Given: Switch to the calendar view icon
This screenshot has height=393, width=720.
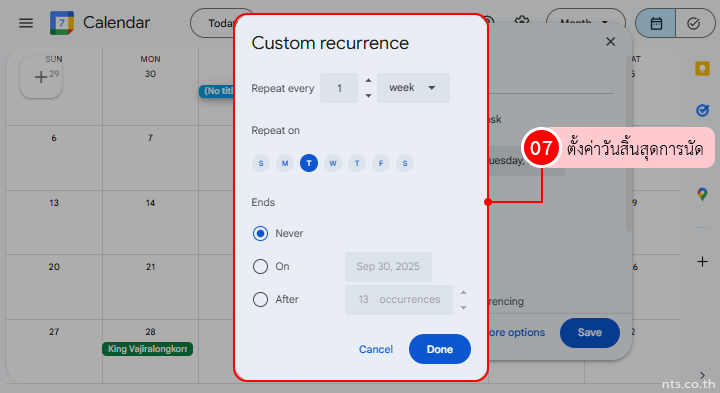Looking at the screenshot, I should 656,23.
